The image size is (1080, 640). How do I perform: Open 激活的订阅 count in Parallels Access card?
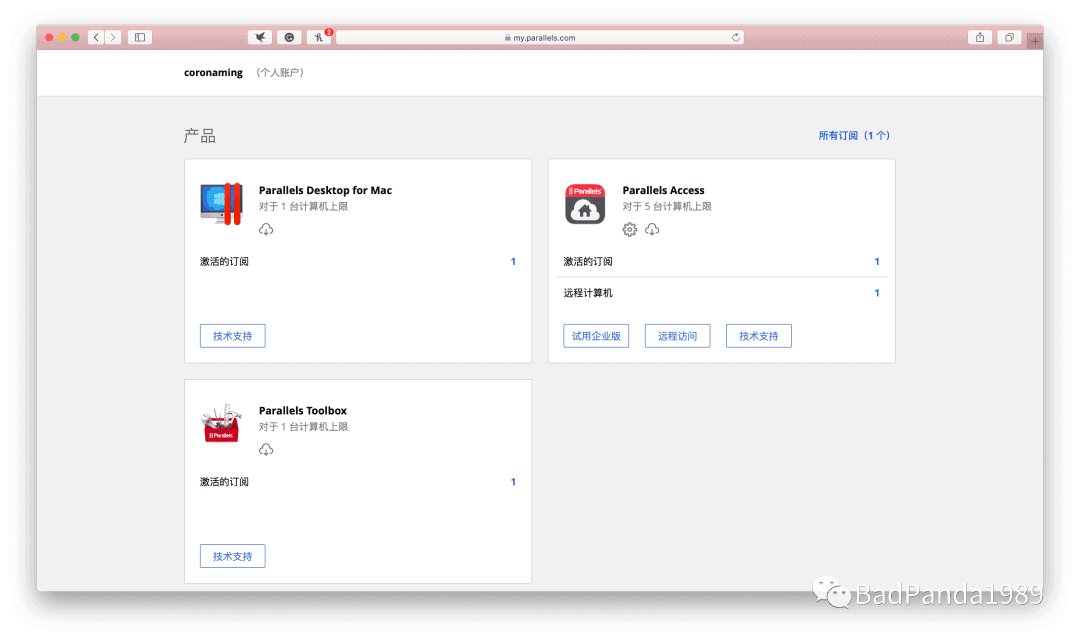877,261
